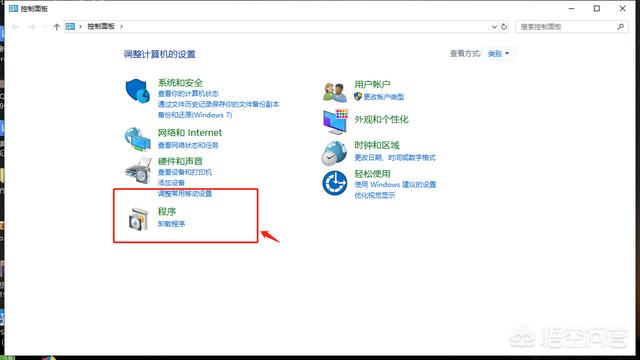Open the 程序 disc box icon

point(138,219)
